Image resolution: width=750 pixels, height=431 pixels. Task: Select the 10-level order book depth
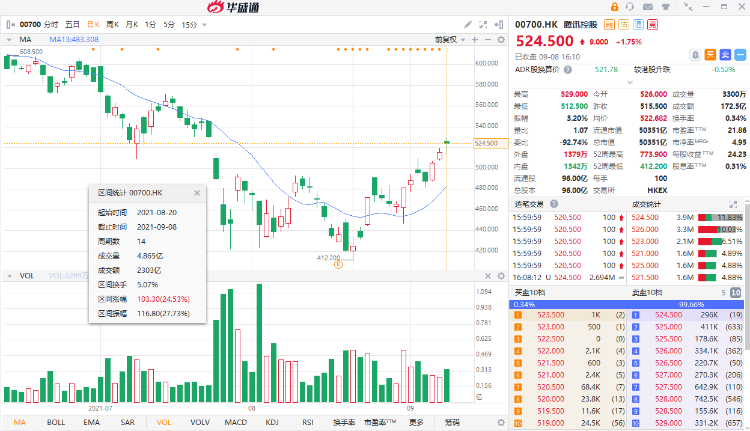736,293
